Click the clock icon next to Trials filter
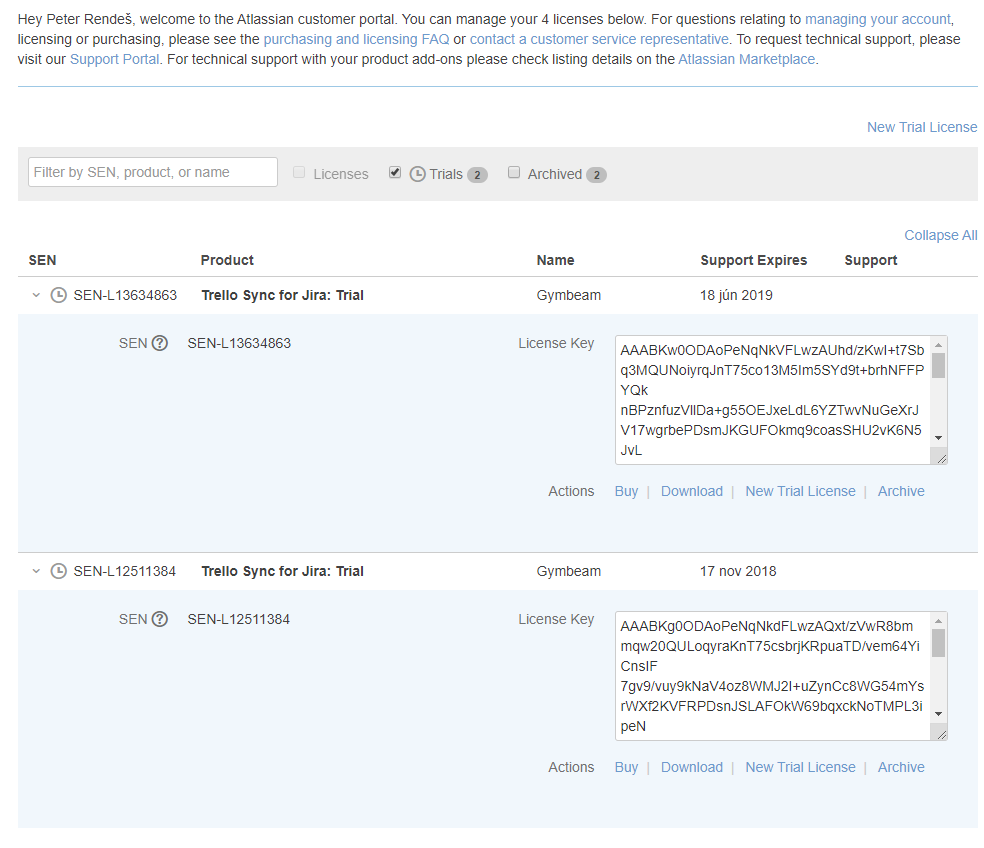The width and height of the screenshot is (984, 848). click(x=417, y=174)
